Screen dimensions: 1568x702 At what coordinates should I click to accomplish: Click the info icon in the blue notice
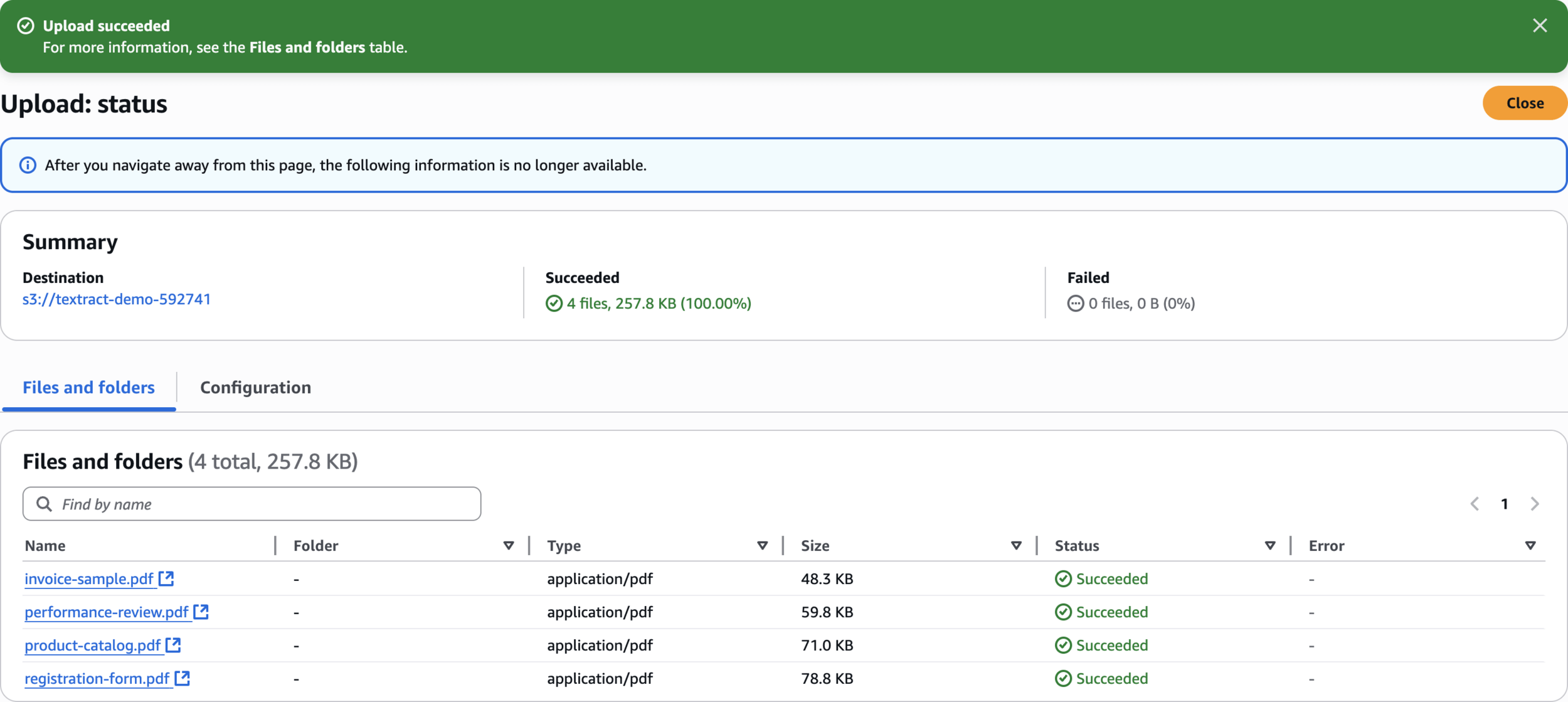click(x=28, y=165)
